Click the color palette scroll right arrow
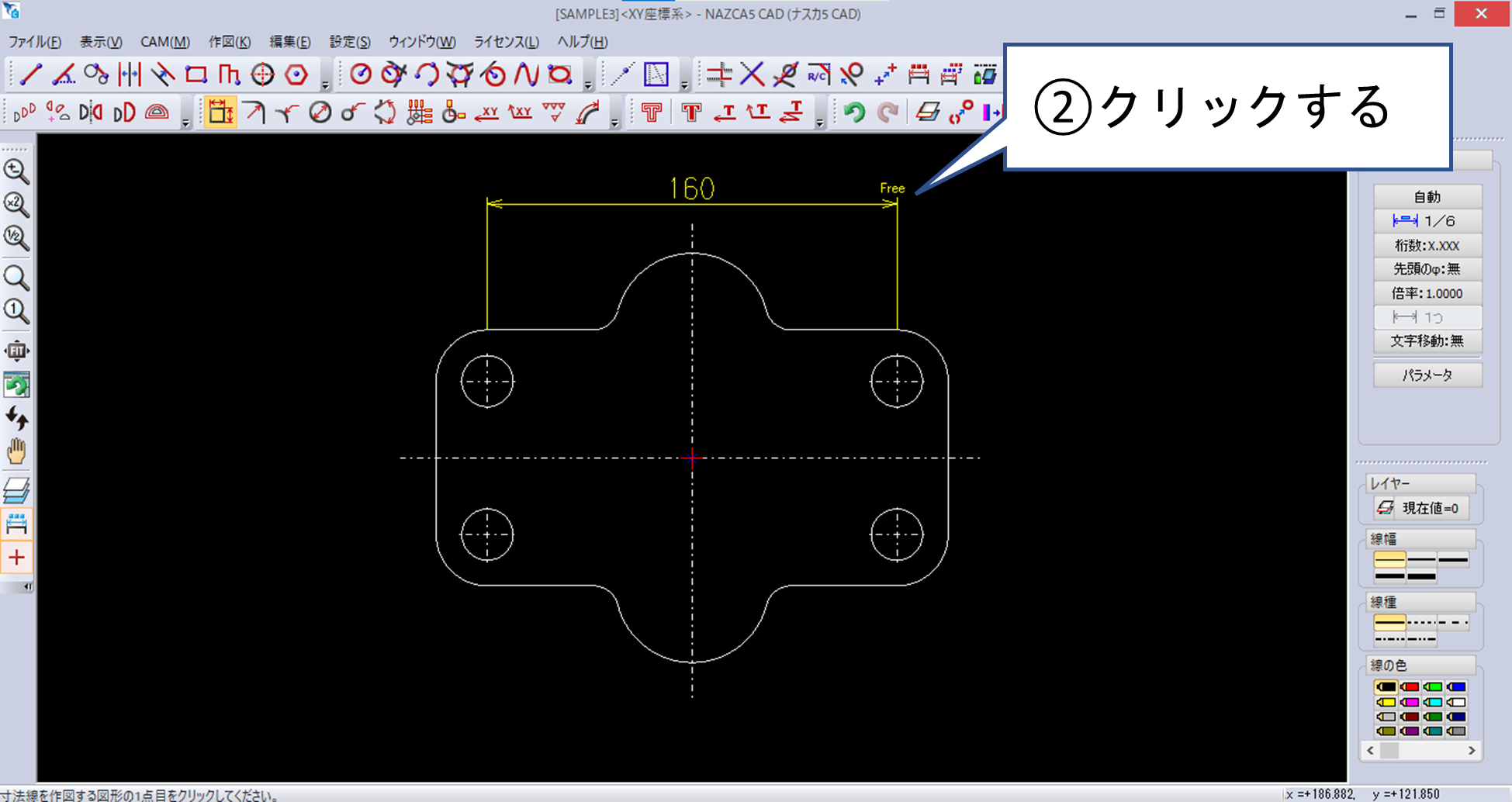Image resolution: width=1512 pixels, height=802 pixels. [1471, 751]
